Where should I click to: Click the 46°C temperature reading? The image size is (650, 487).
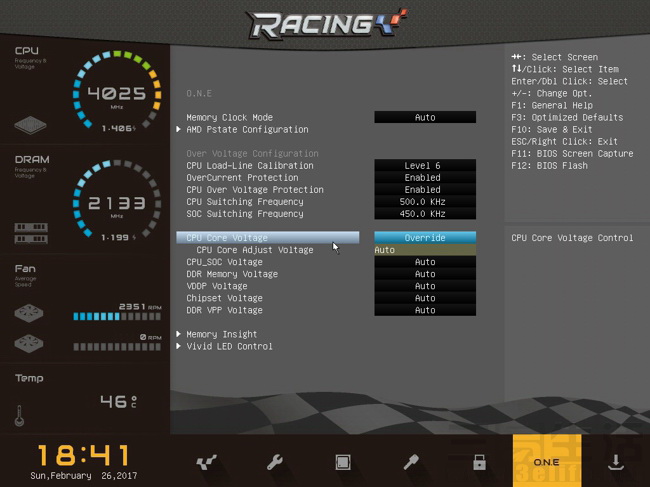click(118, 401)
